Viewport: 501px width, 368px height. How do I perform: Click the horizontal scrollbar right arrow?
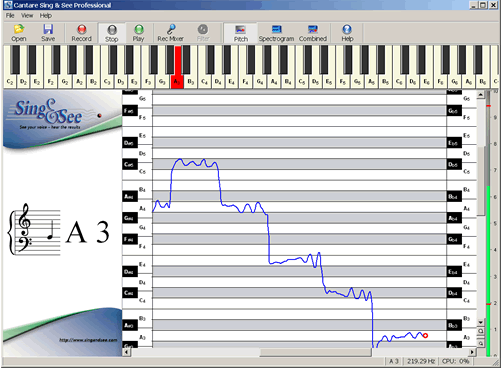[472, 352]
